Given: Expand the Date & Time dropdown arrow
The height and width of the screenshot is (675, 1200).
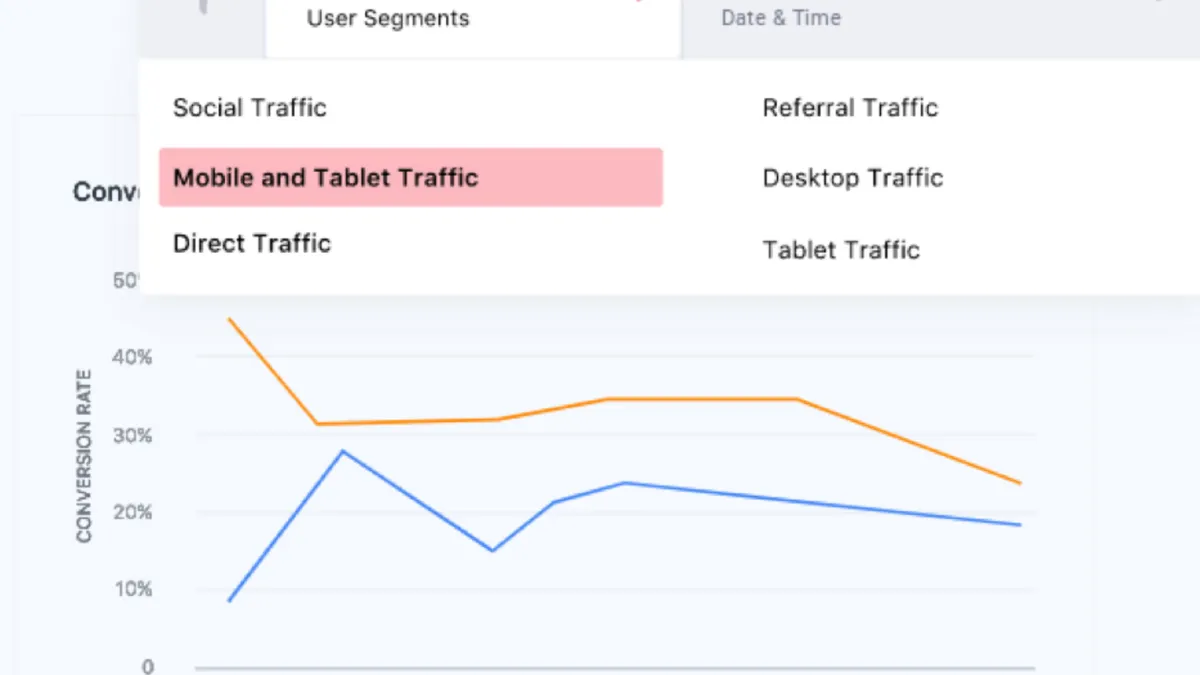Looking at the screenshot, I should coord(1156,2).
